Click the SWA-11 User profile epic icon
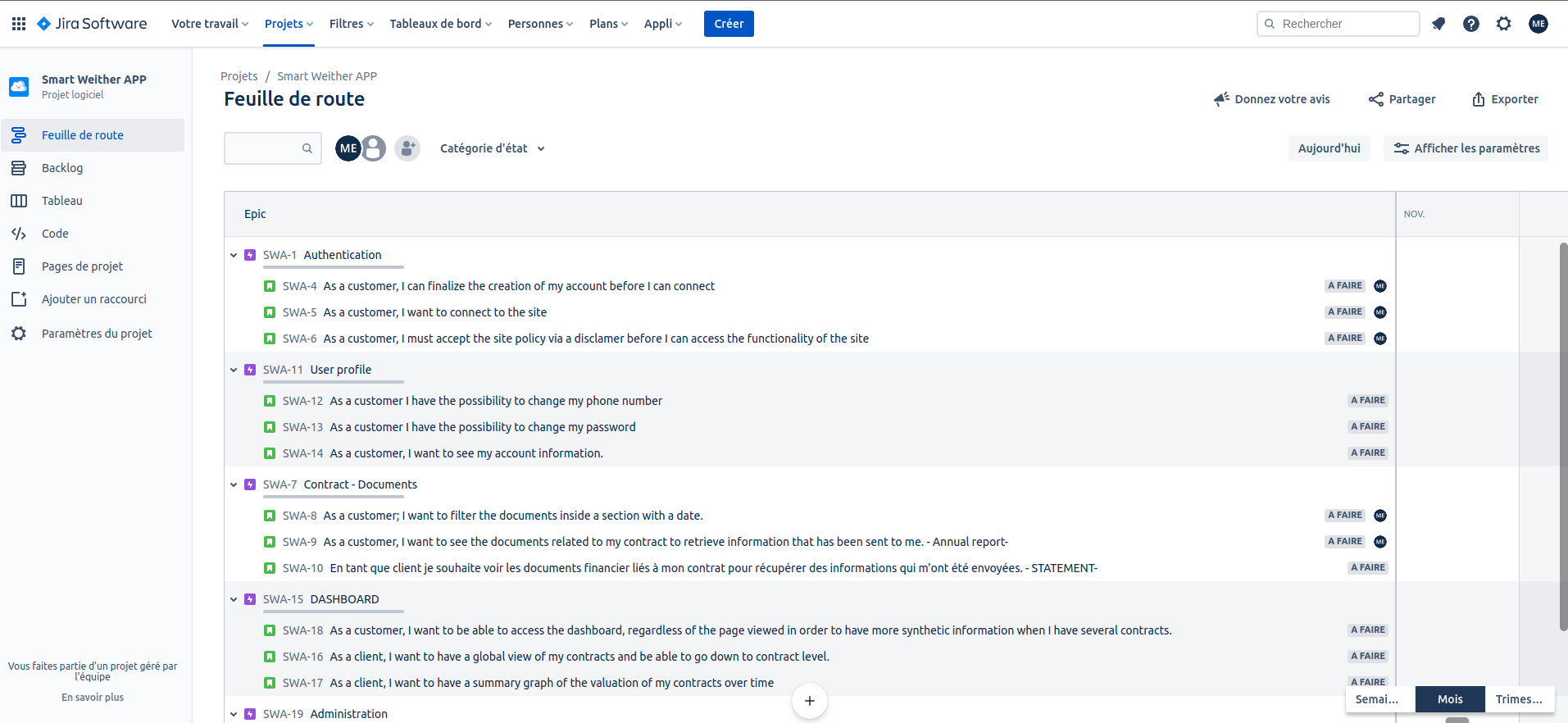Image resolution: width=1568 pixels, height=723 pixels. click(250, 370)
